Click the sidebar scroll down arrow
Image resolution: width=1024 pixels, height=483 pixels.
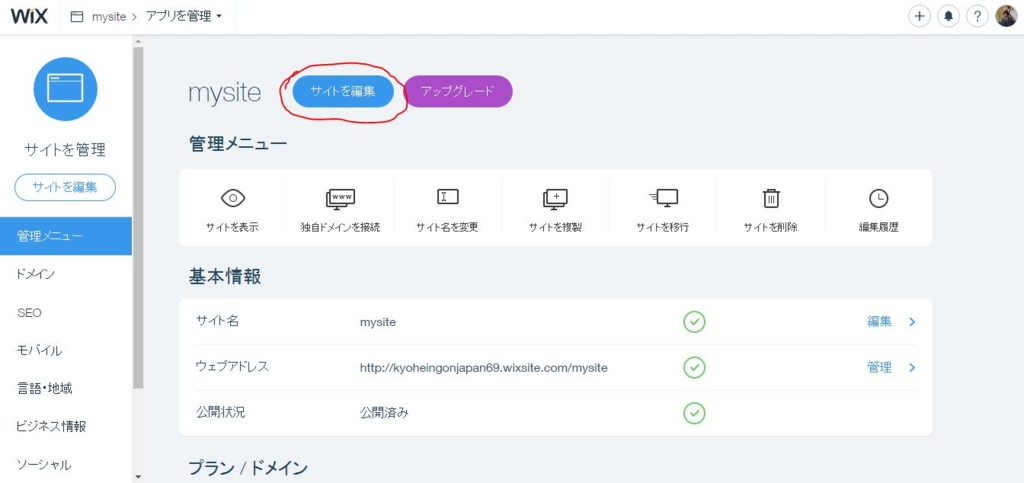[138, 477]
